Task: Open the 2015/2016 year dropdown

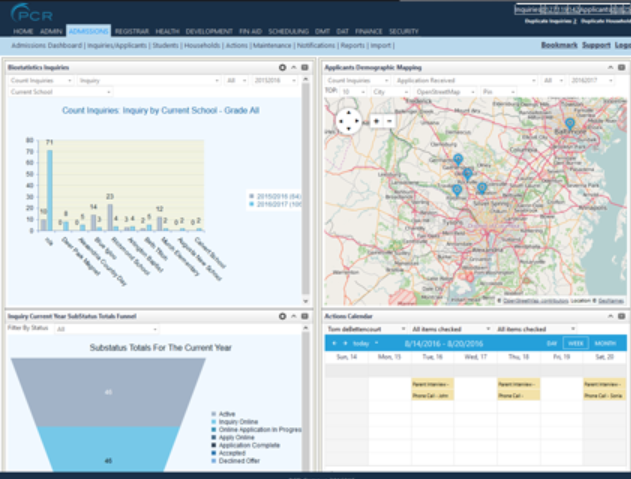Action: coord(275,81)
